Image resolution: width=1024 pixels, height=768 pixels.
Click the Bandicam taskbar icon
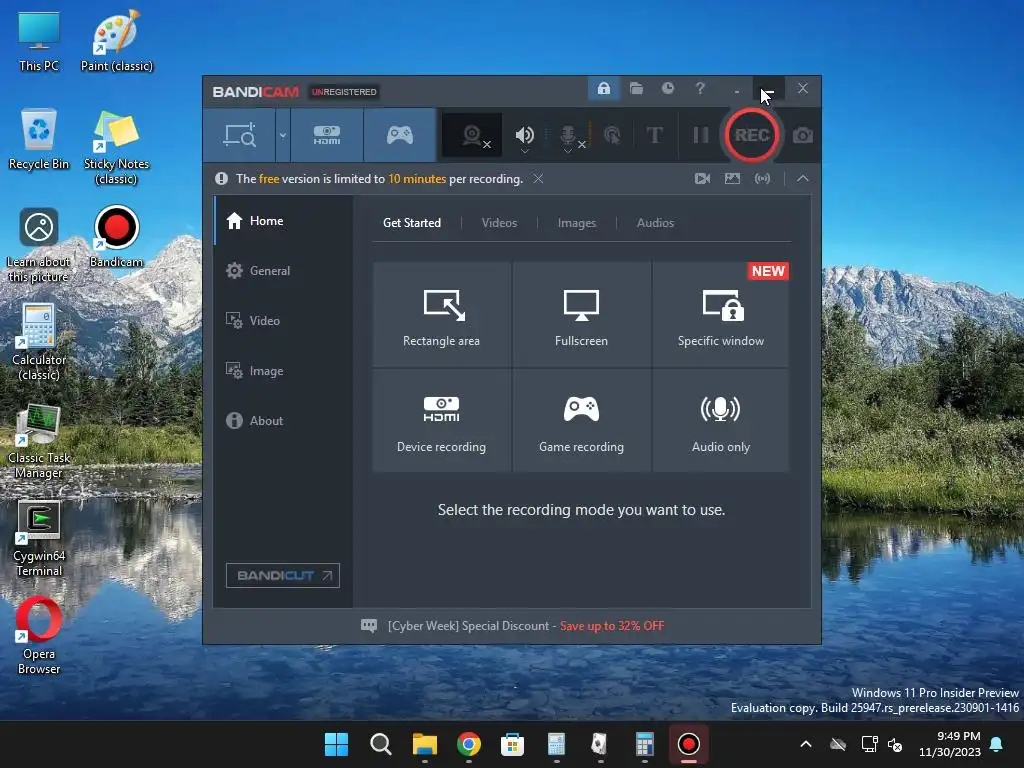pos(688,744)
